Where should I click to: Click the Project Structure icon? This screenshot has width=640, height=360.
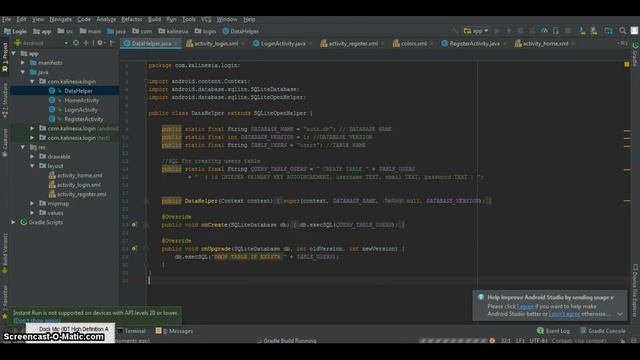click(x=608, y=31)
